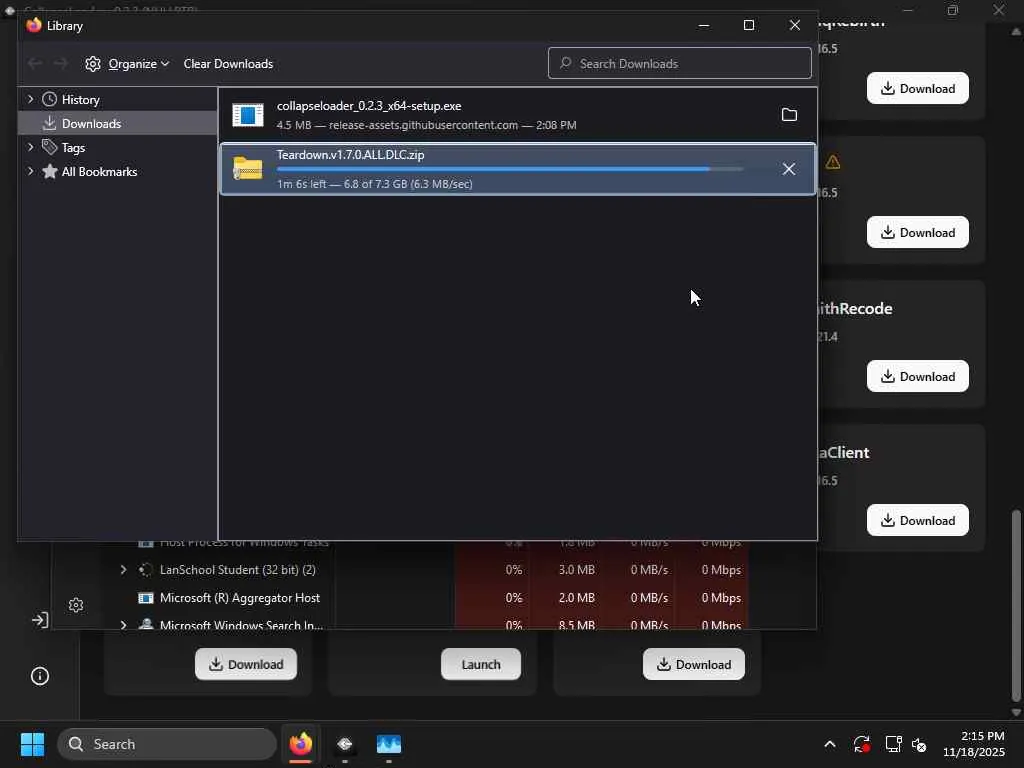
Task: Click the network display tray icon
Action: [893, 744]
